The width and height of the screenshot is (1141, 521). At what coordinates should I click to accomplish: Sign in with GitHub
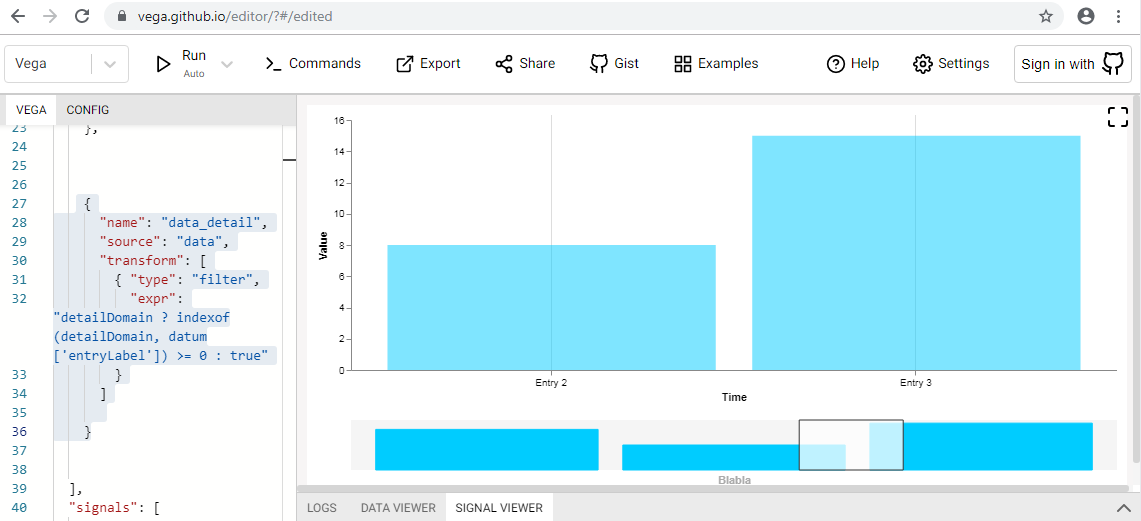coord(1073,64)
